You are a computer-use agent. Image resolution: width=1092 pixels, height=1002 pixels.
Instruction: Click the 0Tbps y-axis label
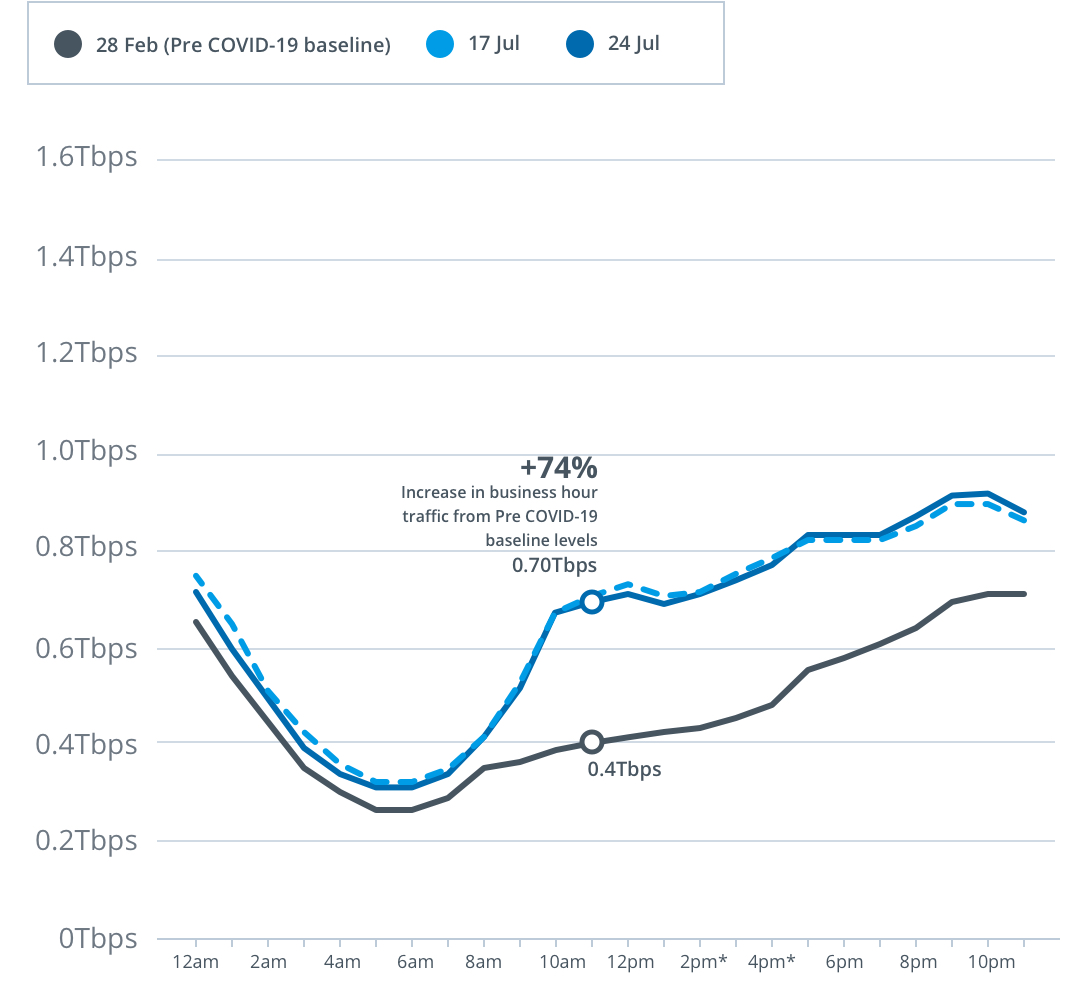(x=98, y=939)
